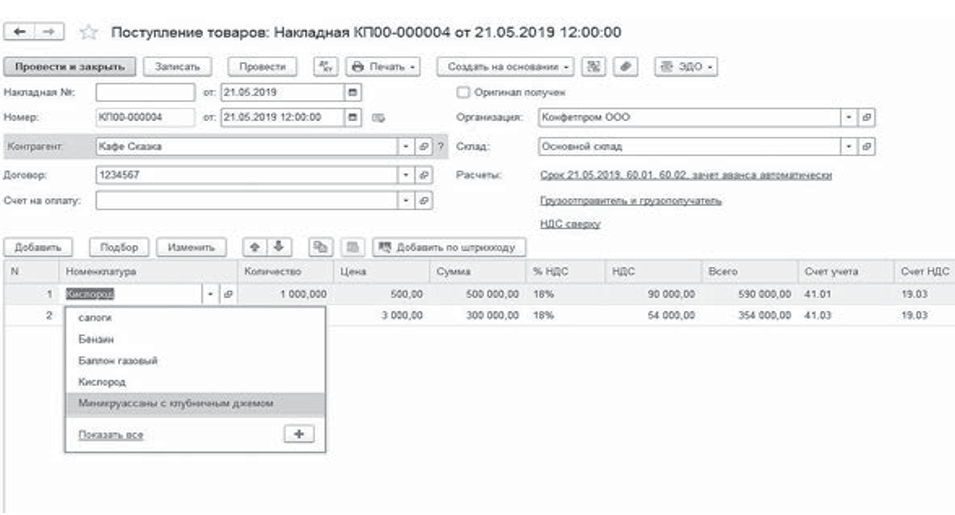Add document to favorites with star icon
Screen dimensions: 955x515
[x=87, y=33]
